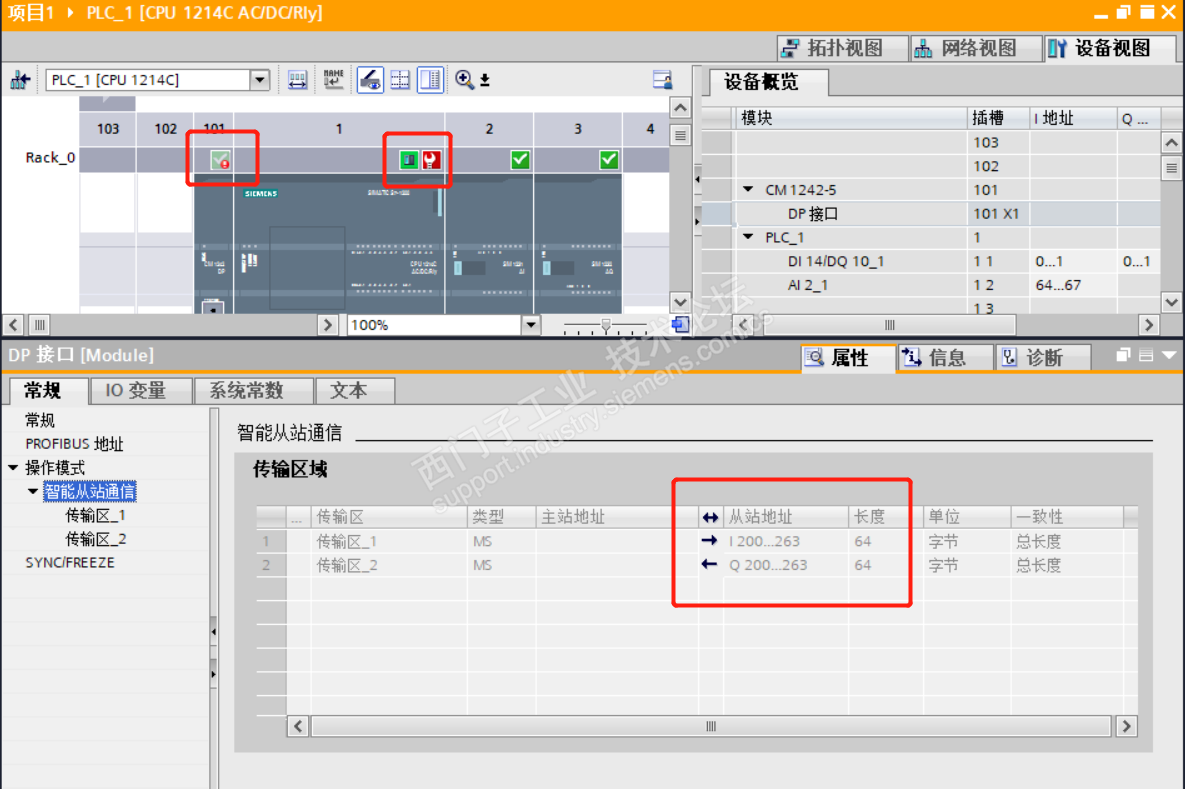Switch to the 设备视图 tab
The width and height of the screenshot is (1185, 789).
pos(1110,48)
